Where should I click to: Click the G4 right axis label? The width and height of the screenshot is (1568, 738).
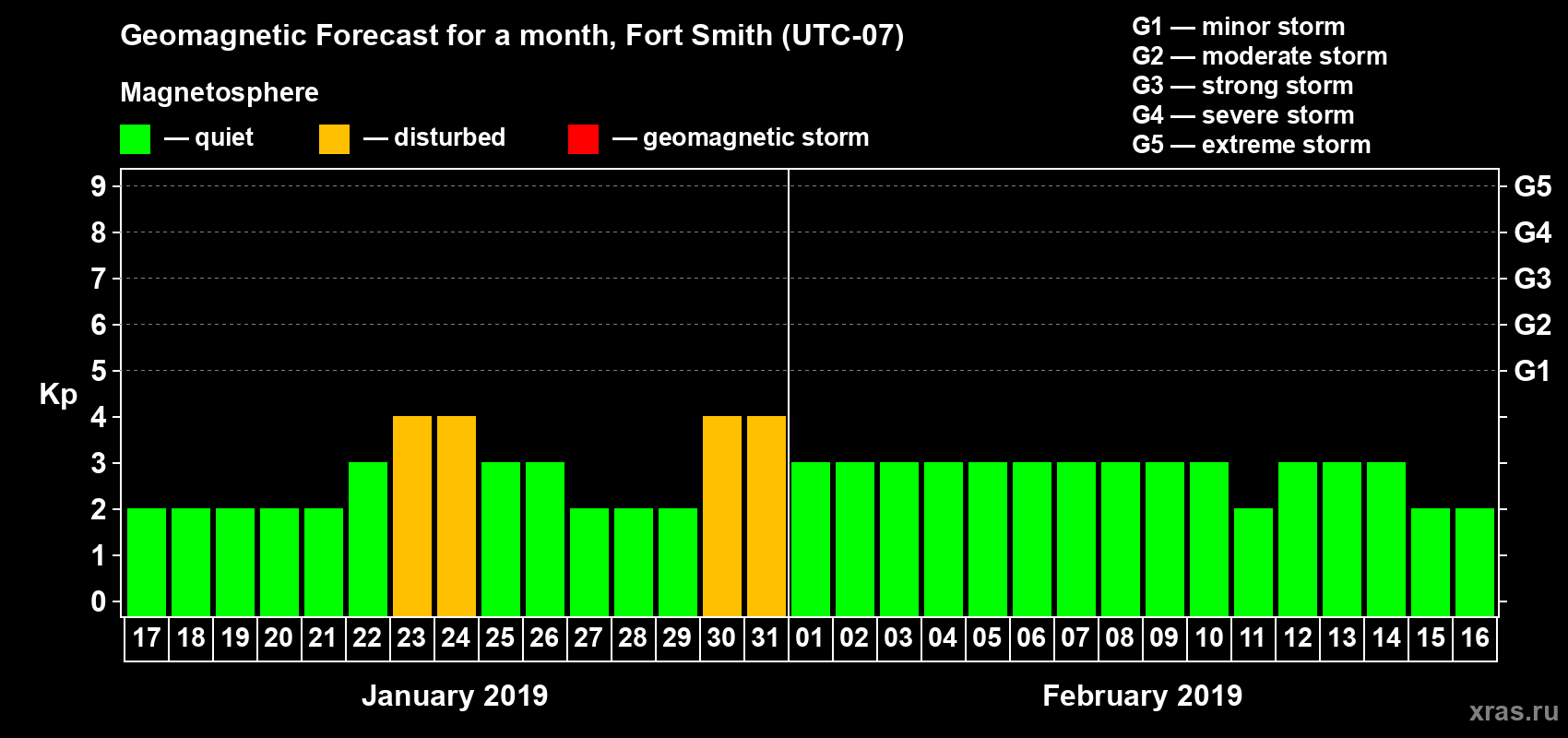click(1533, 232)
